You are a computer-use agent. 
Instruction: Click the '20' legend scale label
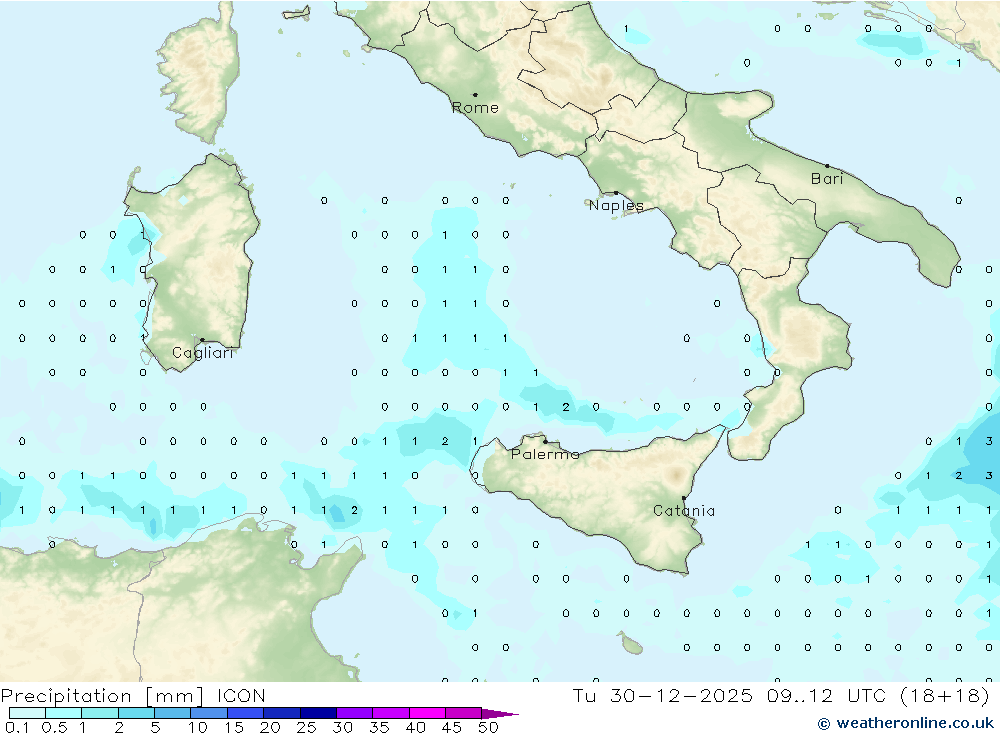[270, 727]
